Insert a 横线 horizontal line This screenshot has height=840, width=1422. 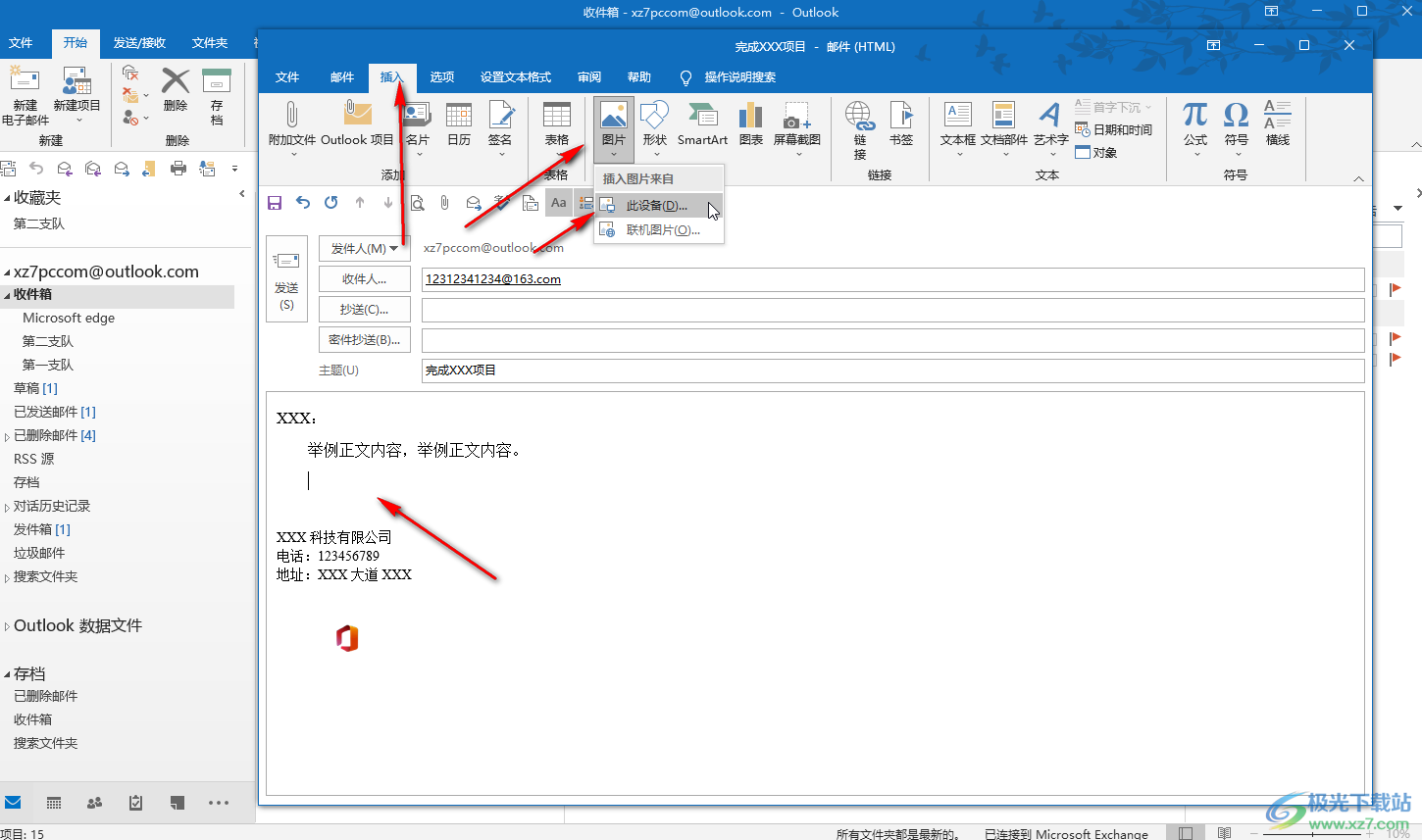click(1277, 124)
